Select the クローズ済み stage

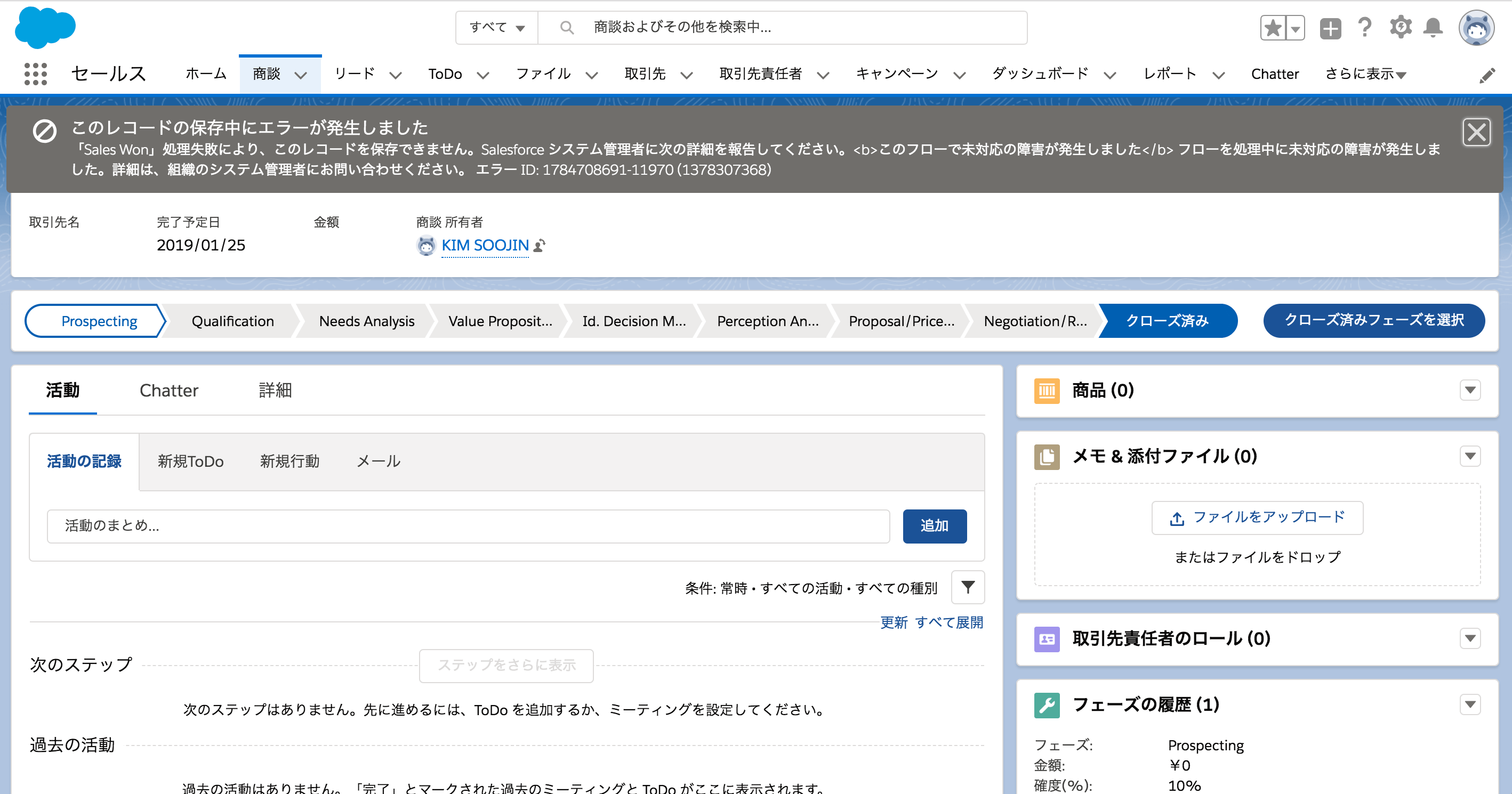[1167, 321]
